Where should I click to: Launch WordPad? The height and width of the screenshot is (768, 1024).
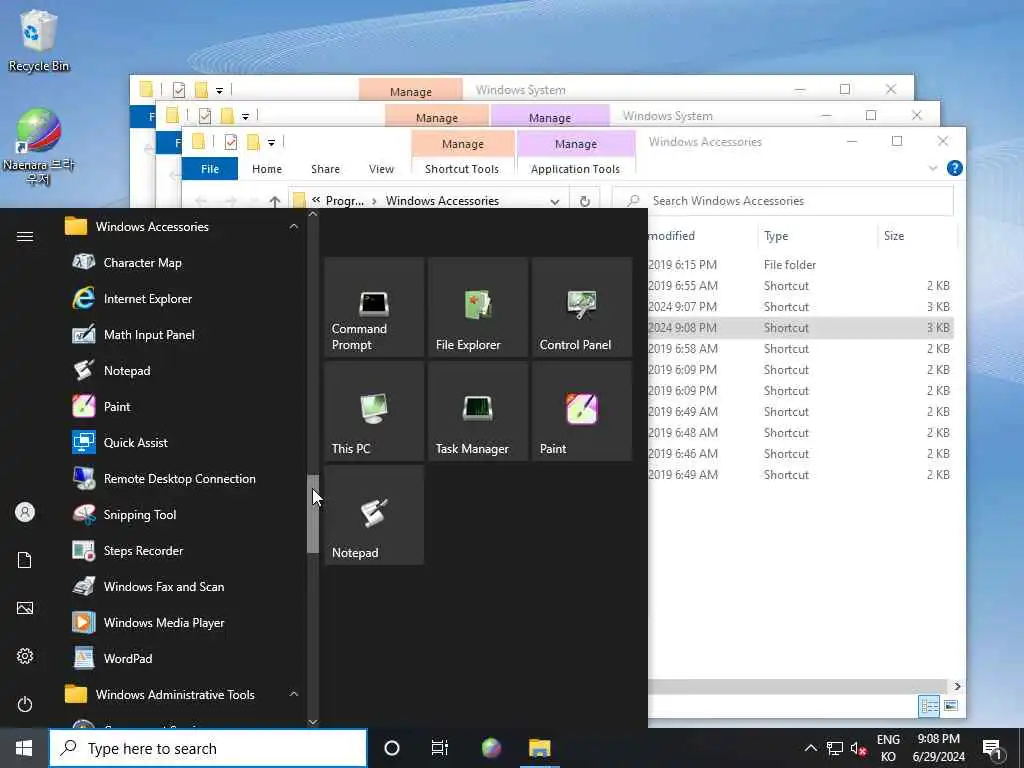point(128,658)
